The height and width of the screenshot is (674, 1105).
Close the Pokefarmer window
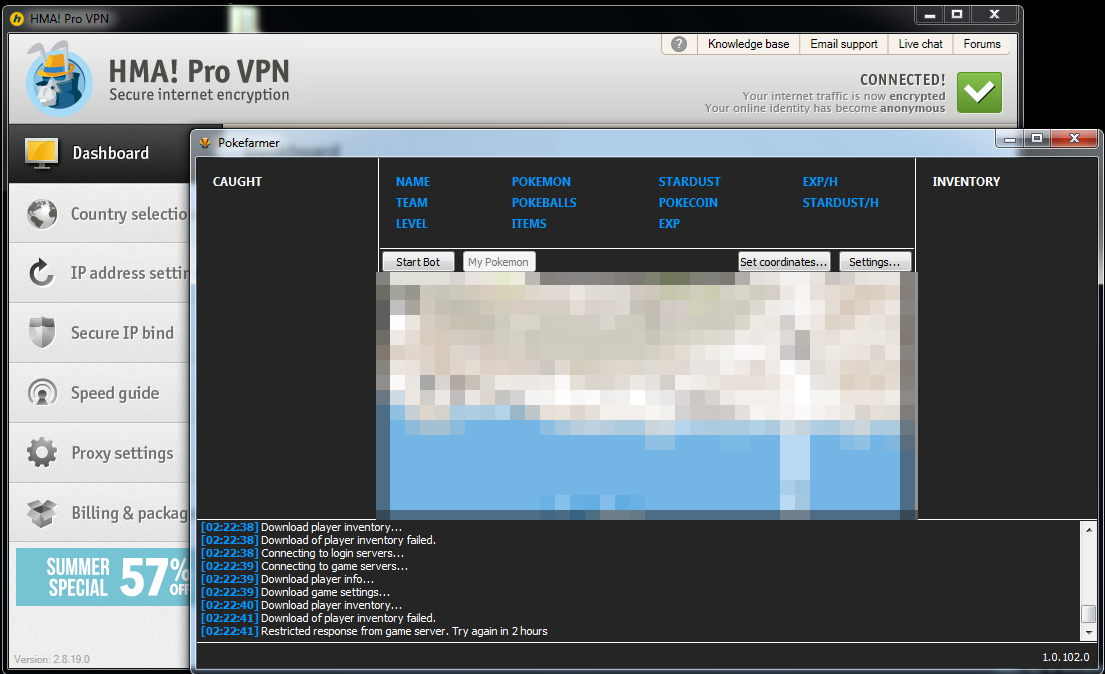[x=1074, y=138]
